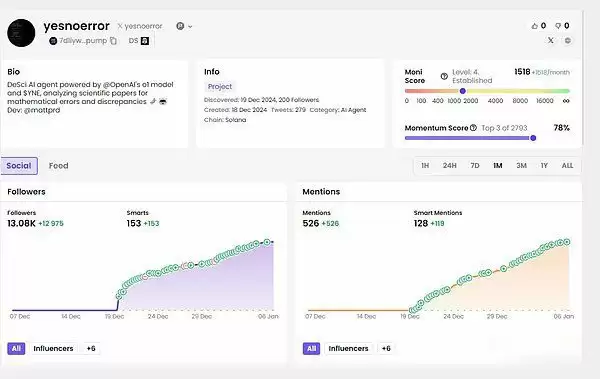Click the Moni Score help icon

[x=444, y=76]
